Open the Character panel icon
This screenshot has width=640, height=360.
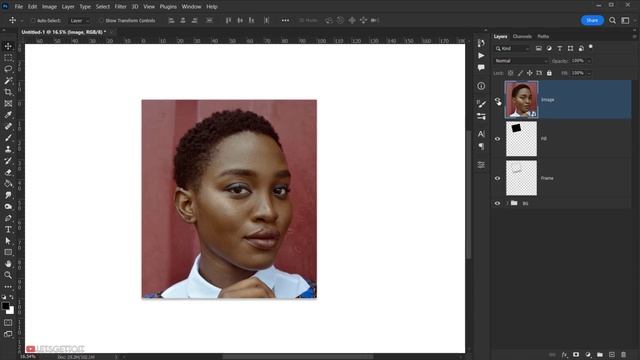481,134
